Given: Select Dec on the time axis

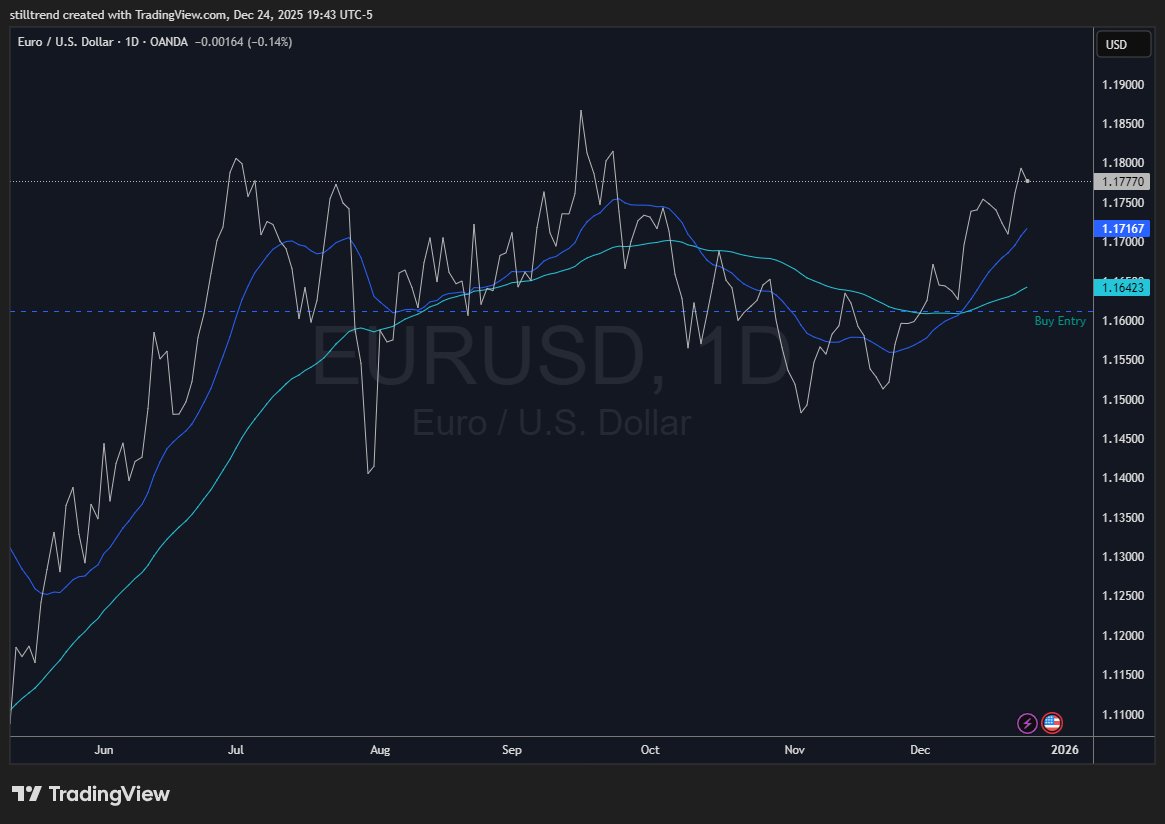Looking at the screenshot, I should click(x=919, y=749).
